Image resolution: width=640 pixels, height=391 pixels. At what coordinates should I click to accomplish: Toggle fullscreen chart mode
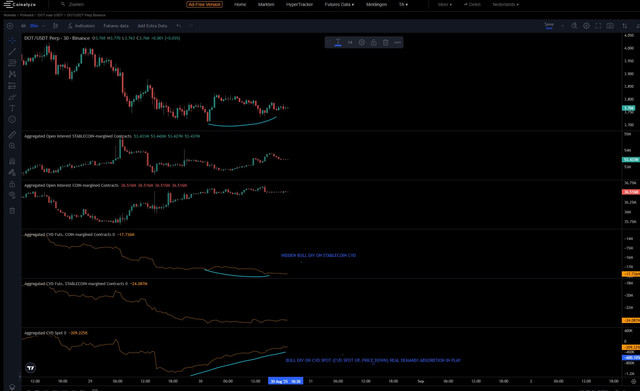(598, 26)
